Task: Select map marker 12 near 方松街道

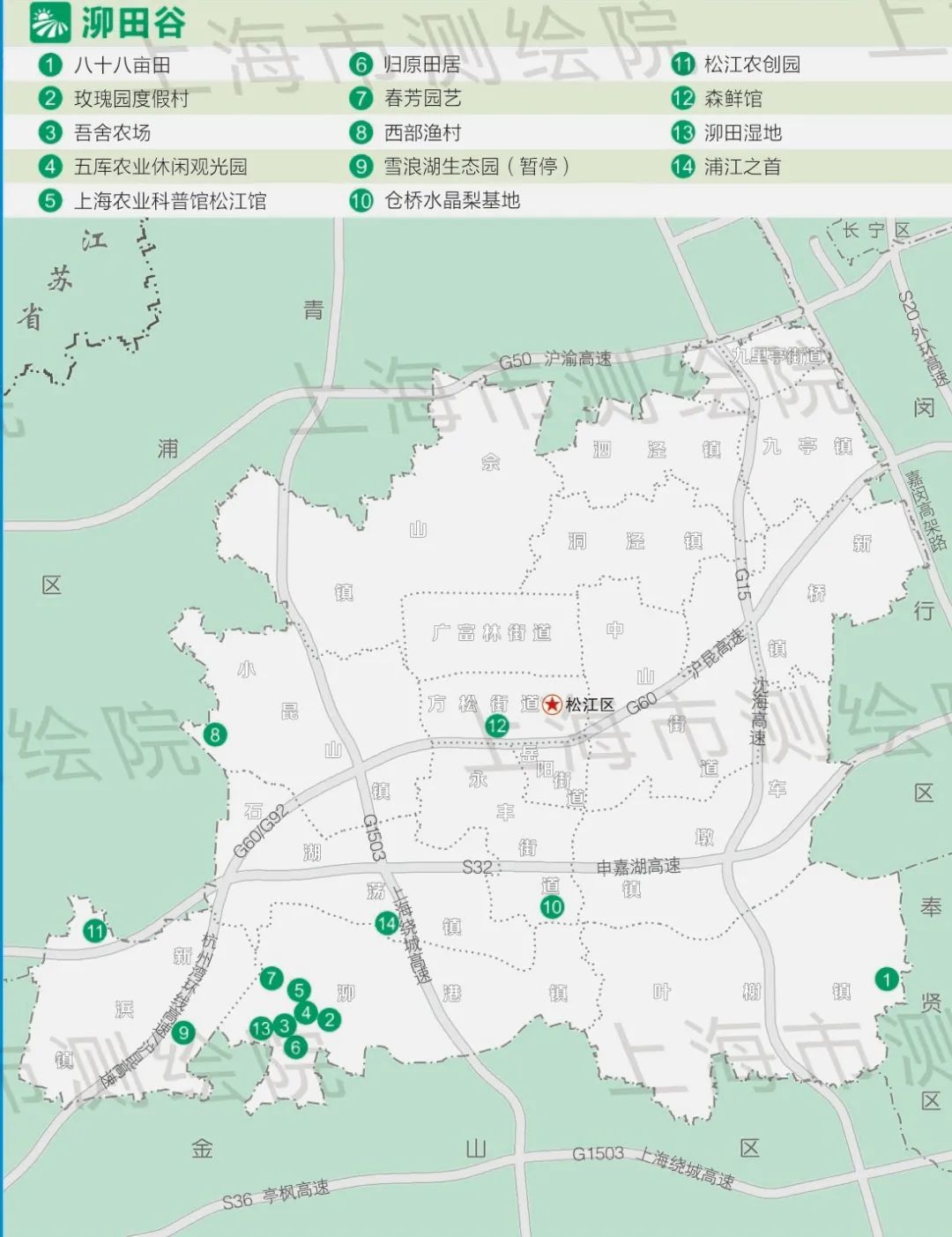Action: click(x=497, y=726)
